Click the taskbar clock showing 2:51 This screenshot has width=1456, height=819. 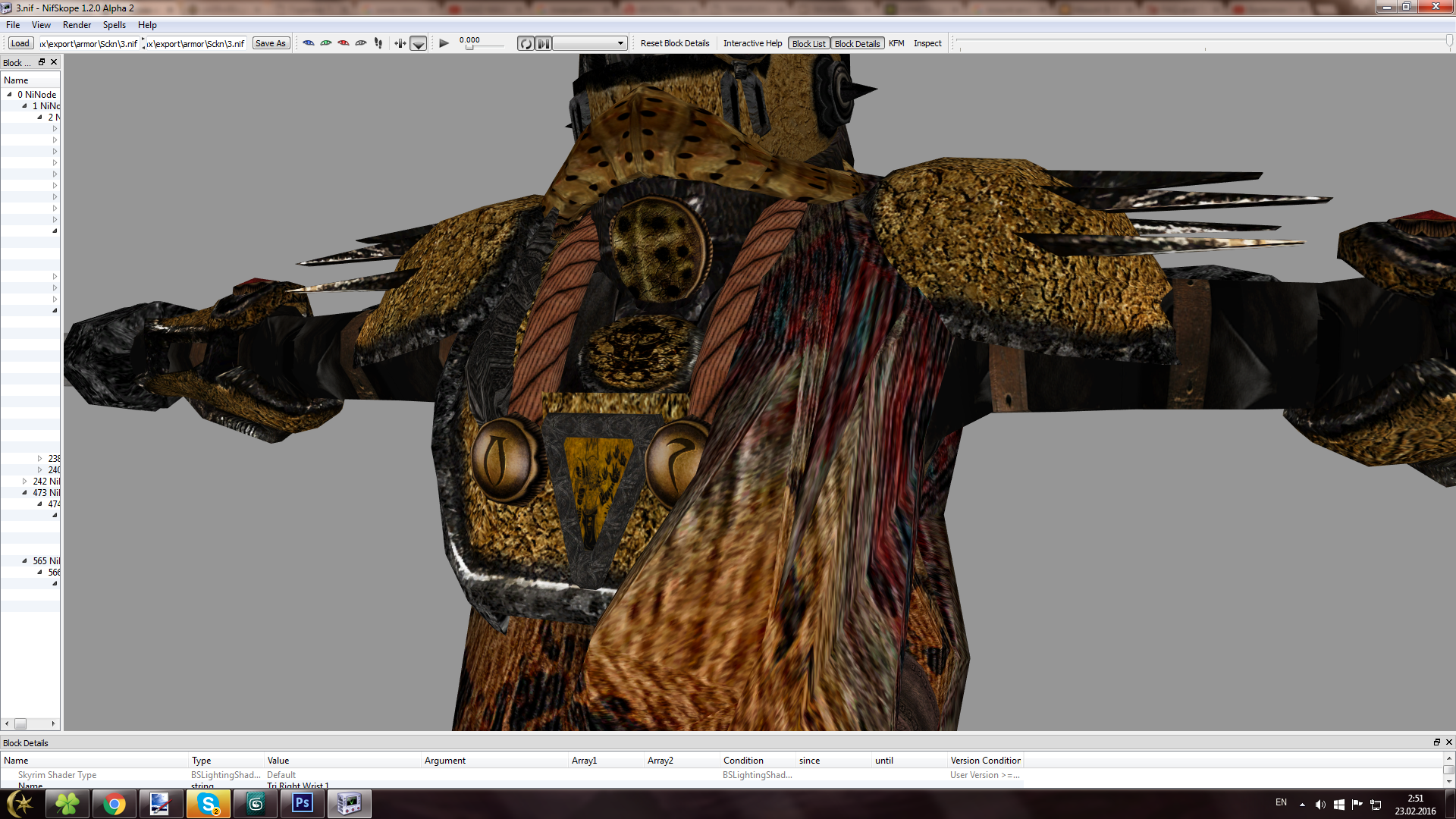pyautogui.click(x=1415, y=805)
